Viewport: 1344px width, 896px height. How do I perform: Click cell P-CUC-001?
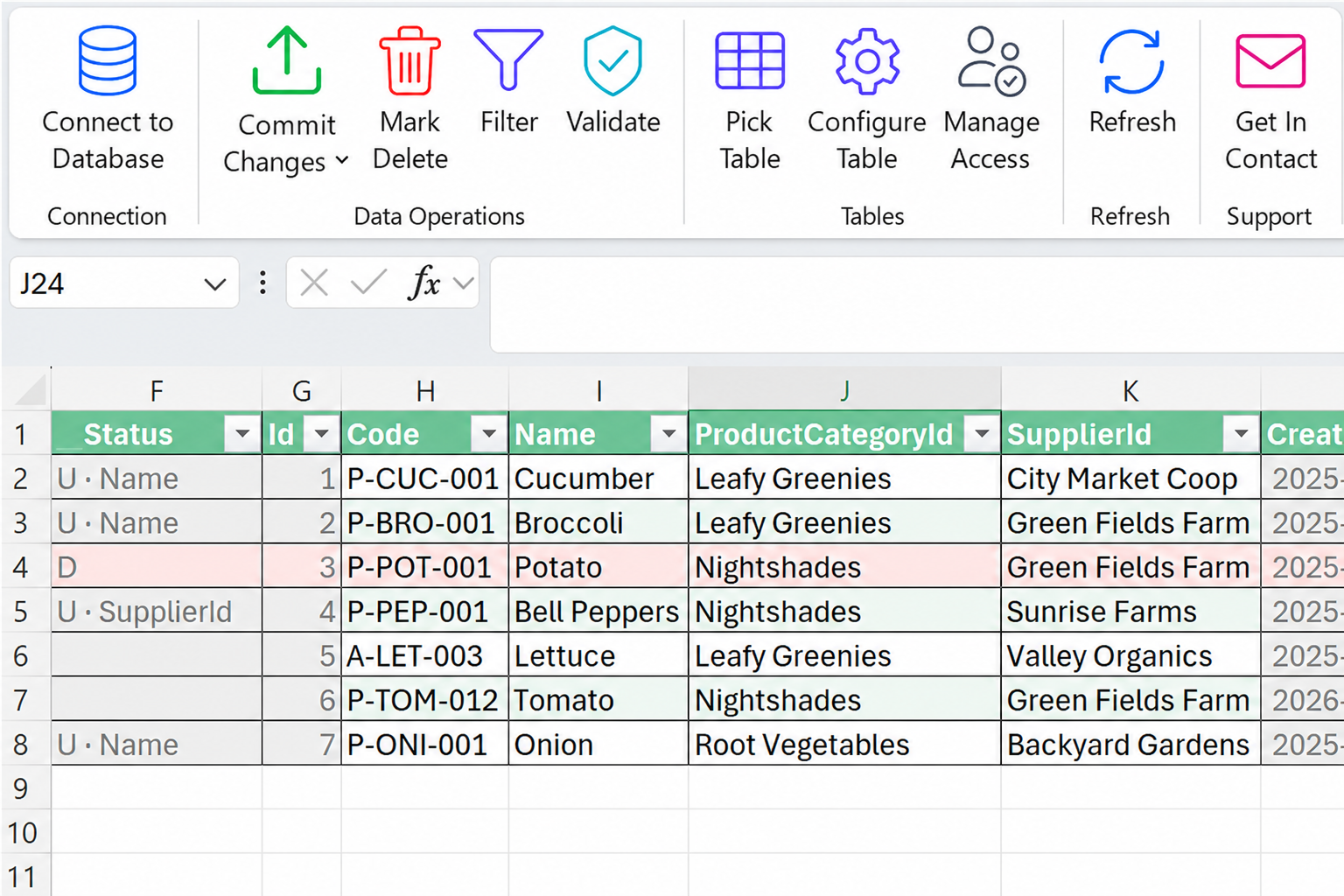pos(425,479)
